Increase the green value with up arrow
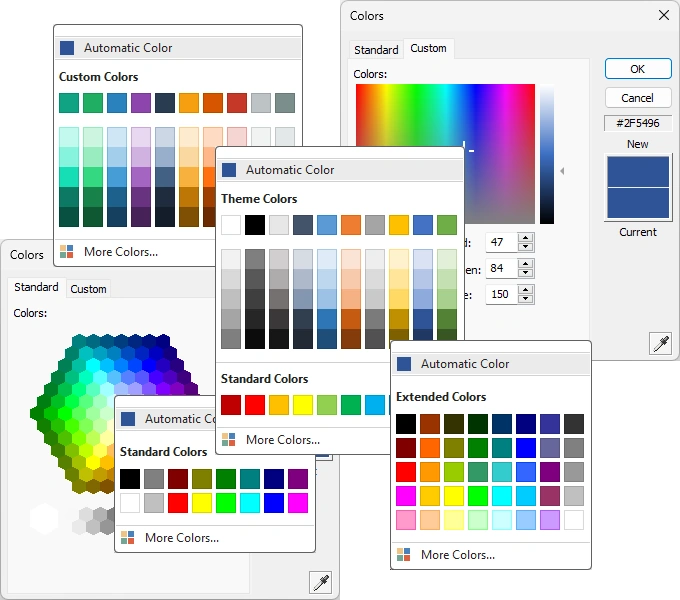680x600 pixels. point(526,264)
